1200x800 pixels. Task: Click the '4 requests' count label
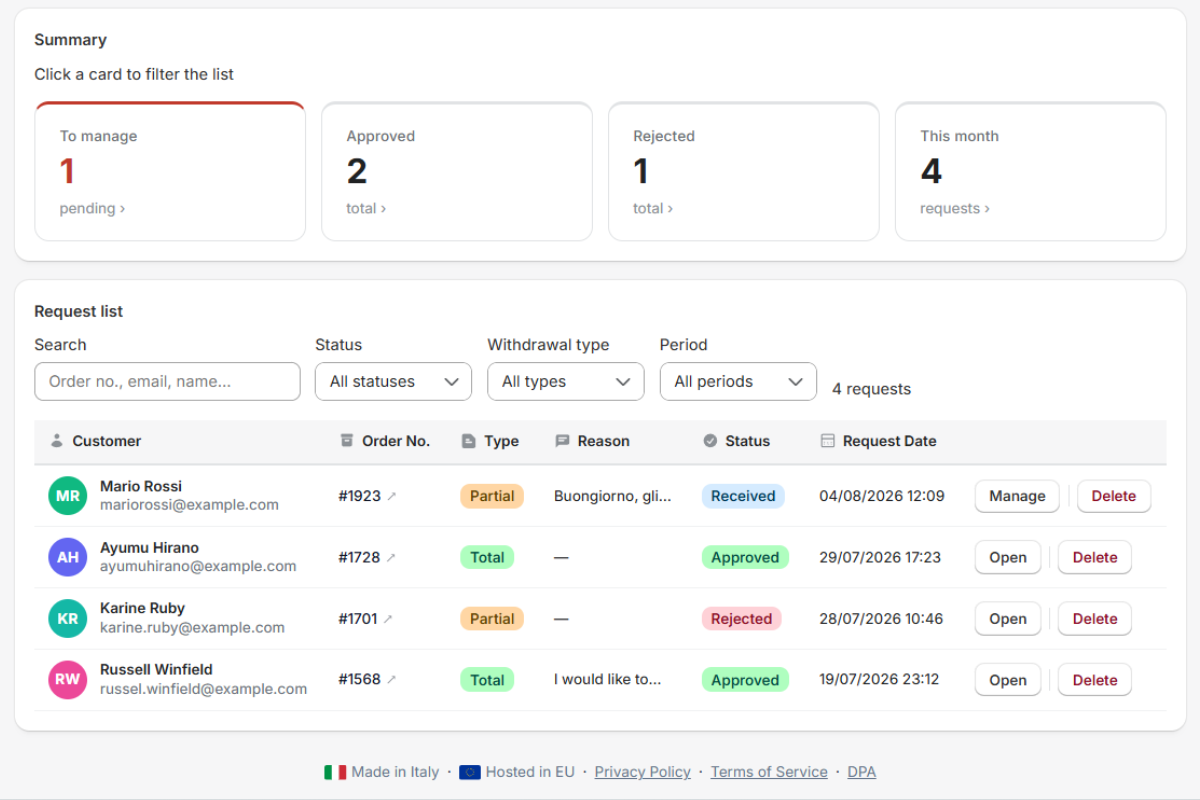[871, 389]
